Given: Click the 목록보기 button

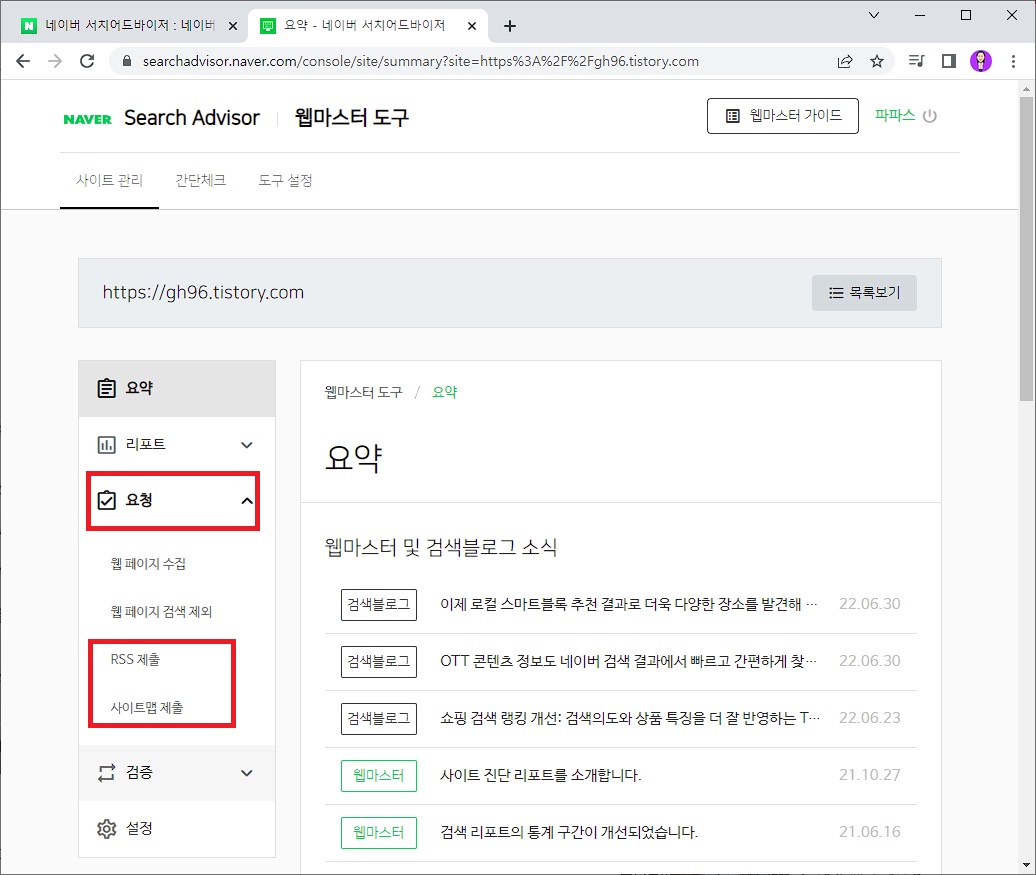Looking at the screenshot, I should pyautogui.click(x=864, y=293).
